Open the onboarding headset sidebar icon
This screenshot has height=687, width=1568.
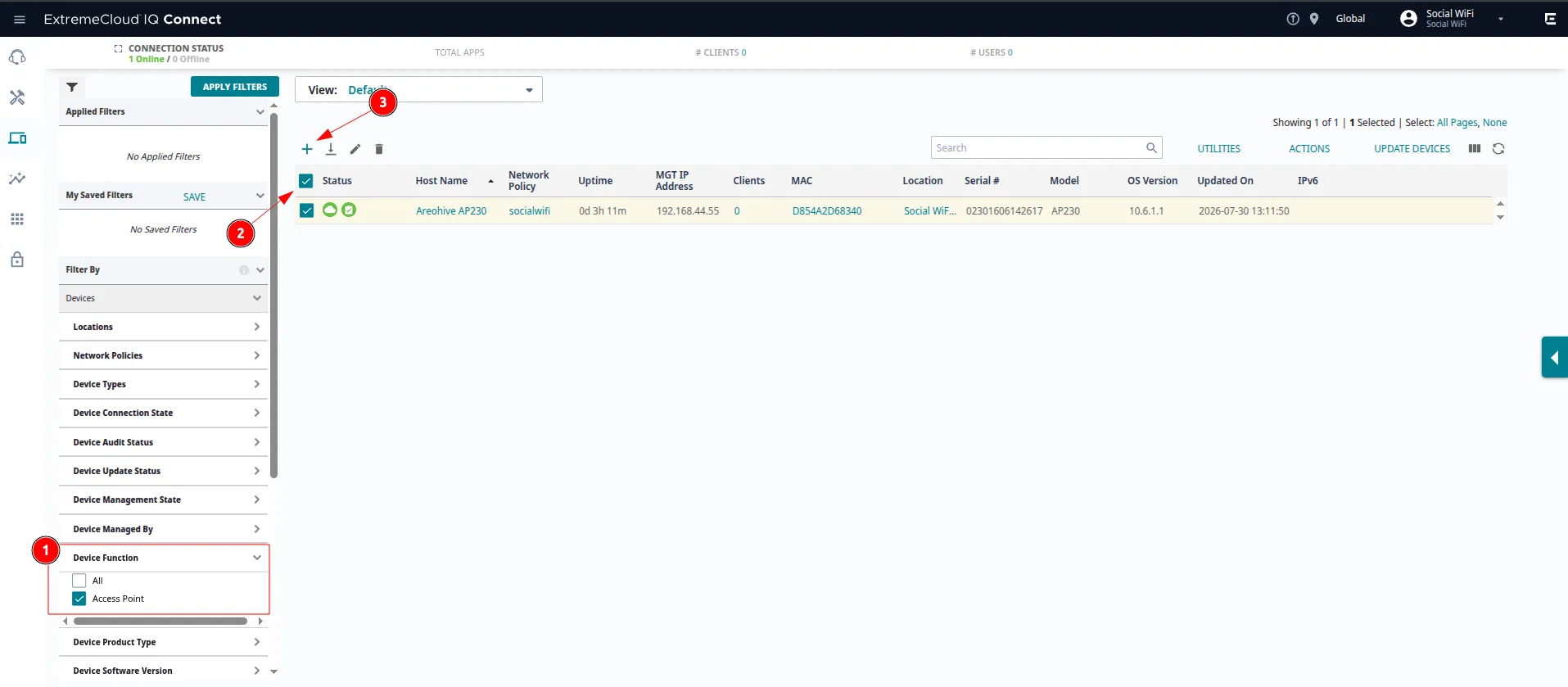[x=17, y=57]
